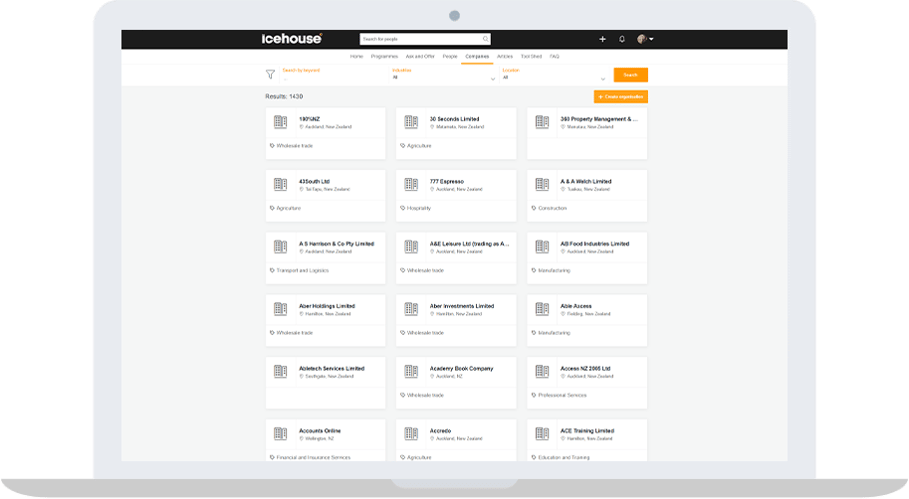909x499 pixels.
Task: Click Construction tag text
Action: pyautogui.click(x=552, y=208)
